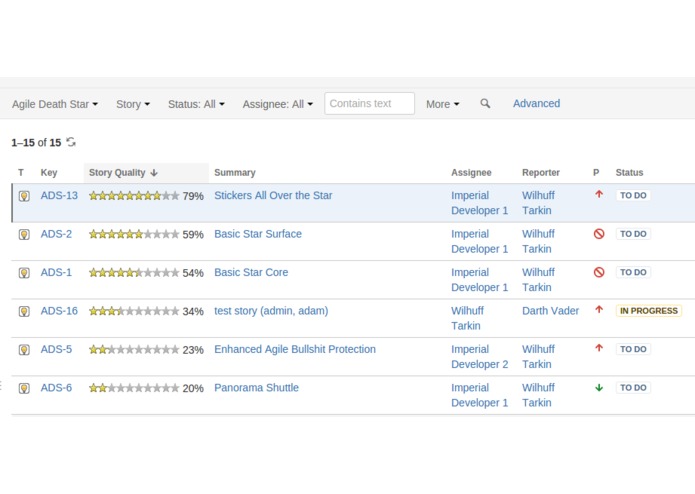Sort by Summary column header
The image size is (695, 494).
[235, 173]
